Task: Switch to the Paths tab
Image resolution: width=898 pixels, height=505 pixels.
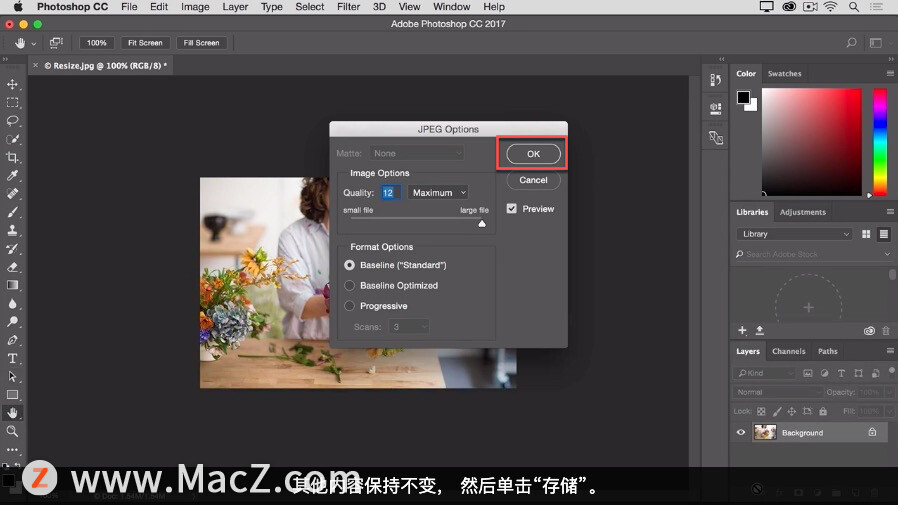Action: point(828,352)
